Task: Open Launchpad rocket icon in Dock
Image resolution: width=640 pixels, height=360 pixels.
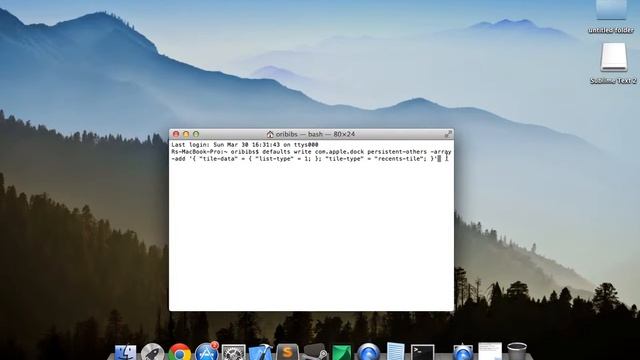Action: pos(152,352)
